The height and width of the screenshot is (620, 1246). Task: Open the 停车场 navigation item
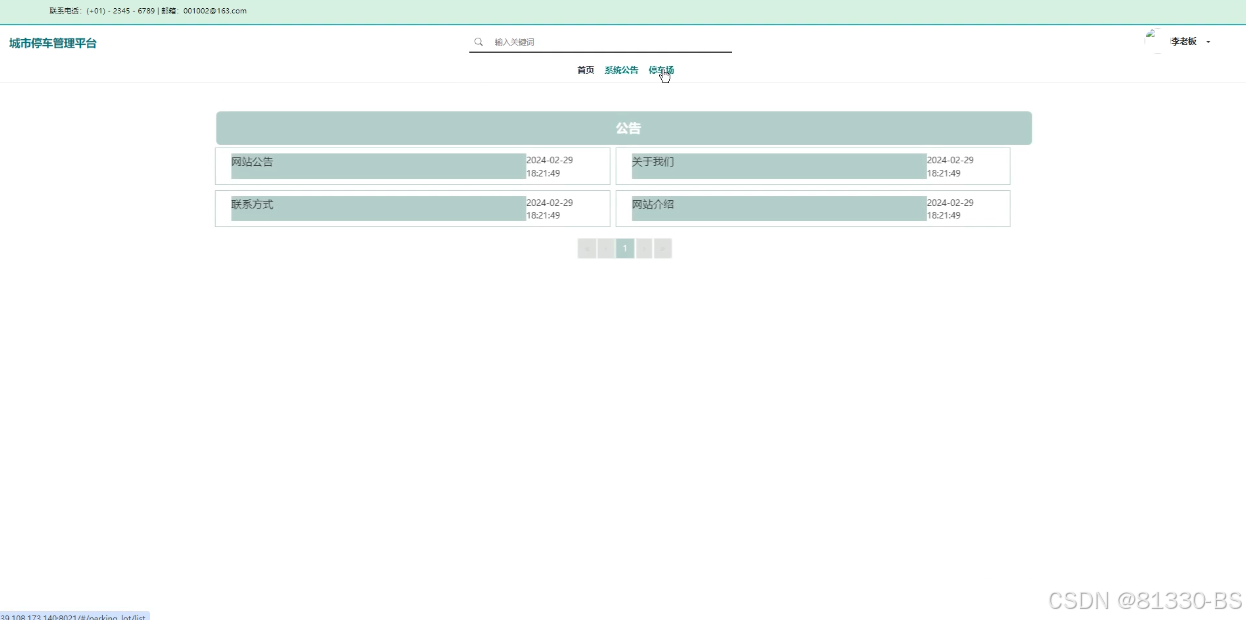pyautogui.click(x=661, y=70)
